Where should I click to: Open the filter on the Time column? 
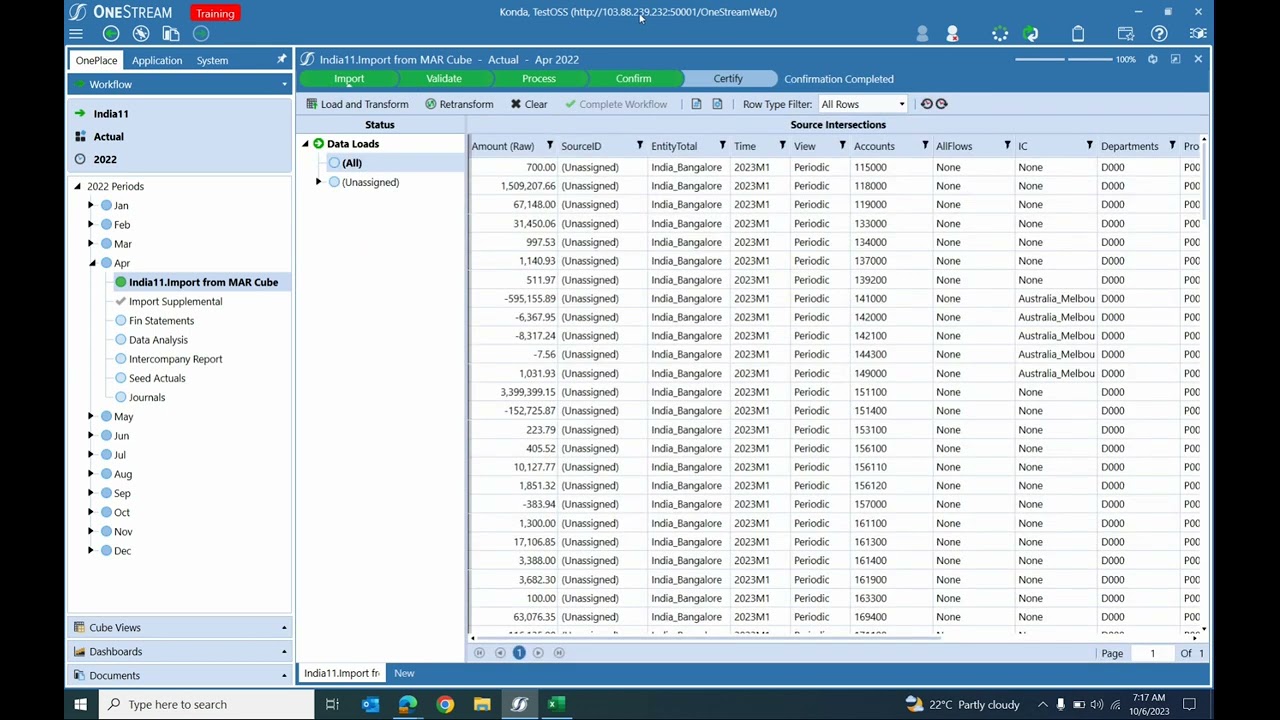click(x=783, y=146)
